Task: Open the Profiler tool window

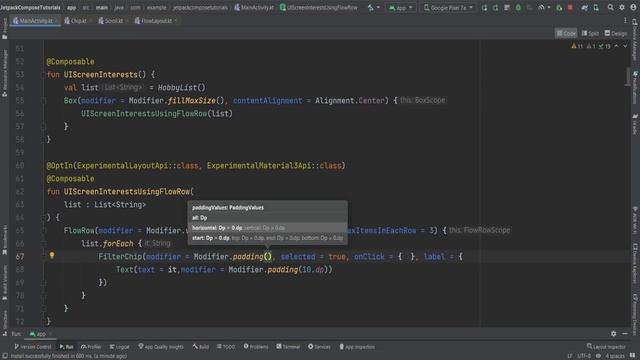Action: click(91, 347)
